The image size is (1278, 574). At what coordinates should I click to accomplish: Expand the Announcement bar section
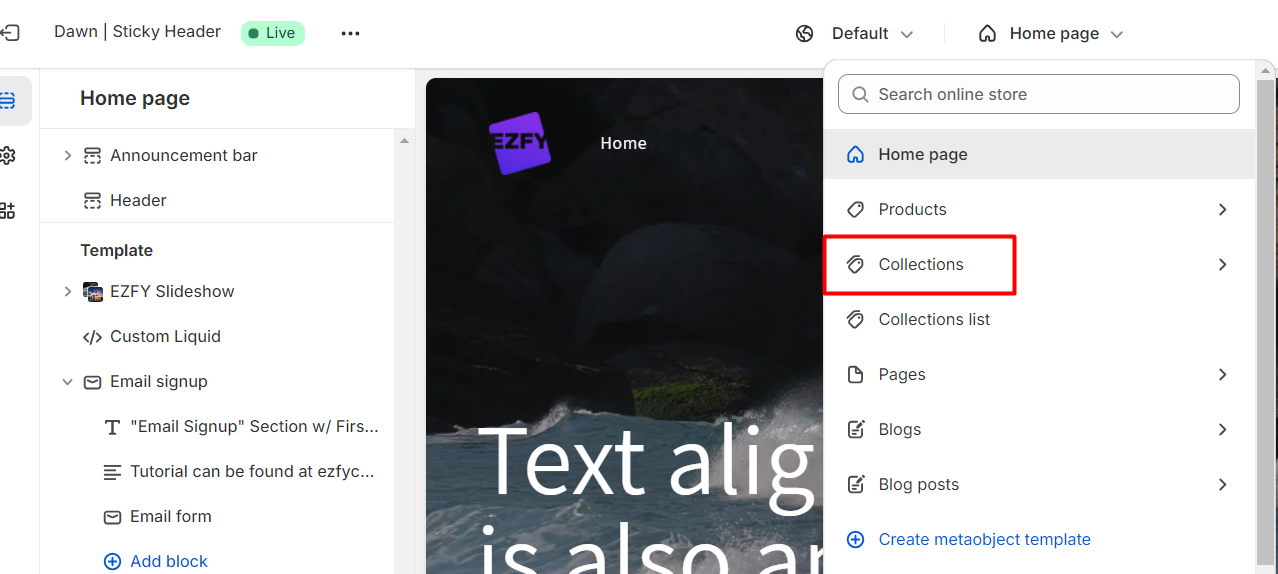point(67,155)
